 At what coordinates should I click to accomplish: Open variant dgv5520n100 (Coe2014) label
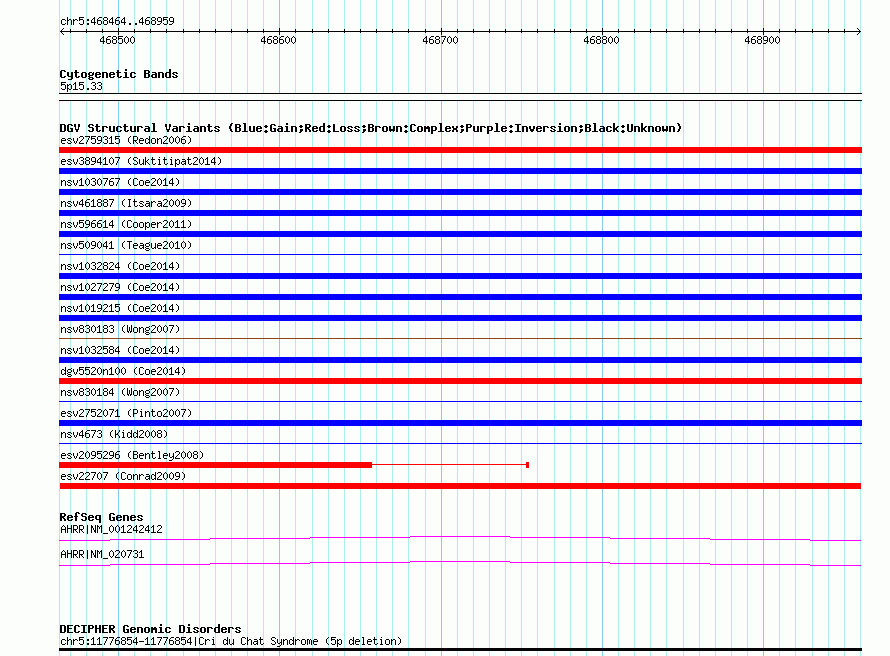pos(123,371)
